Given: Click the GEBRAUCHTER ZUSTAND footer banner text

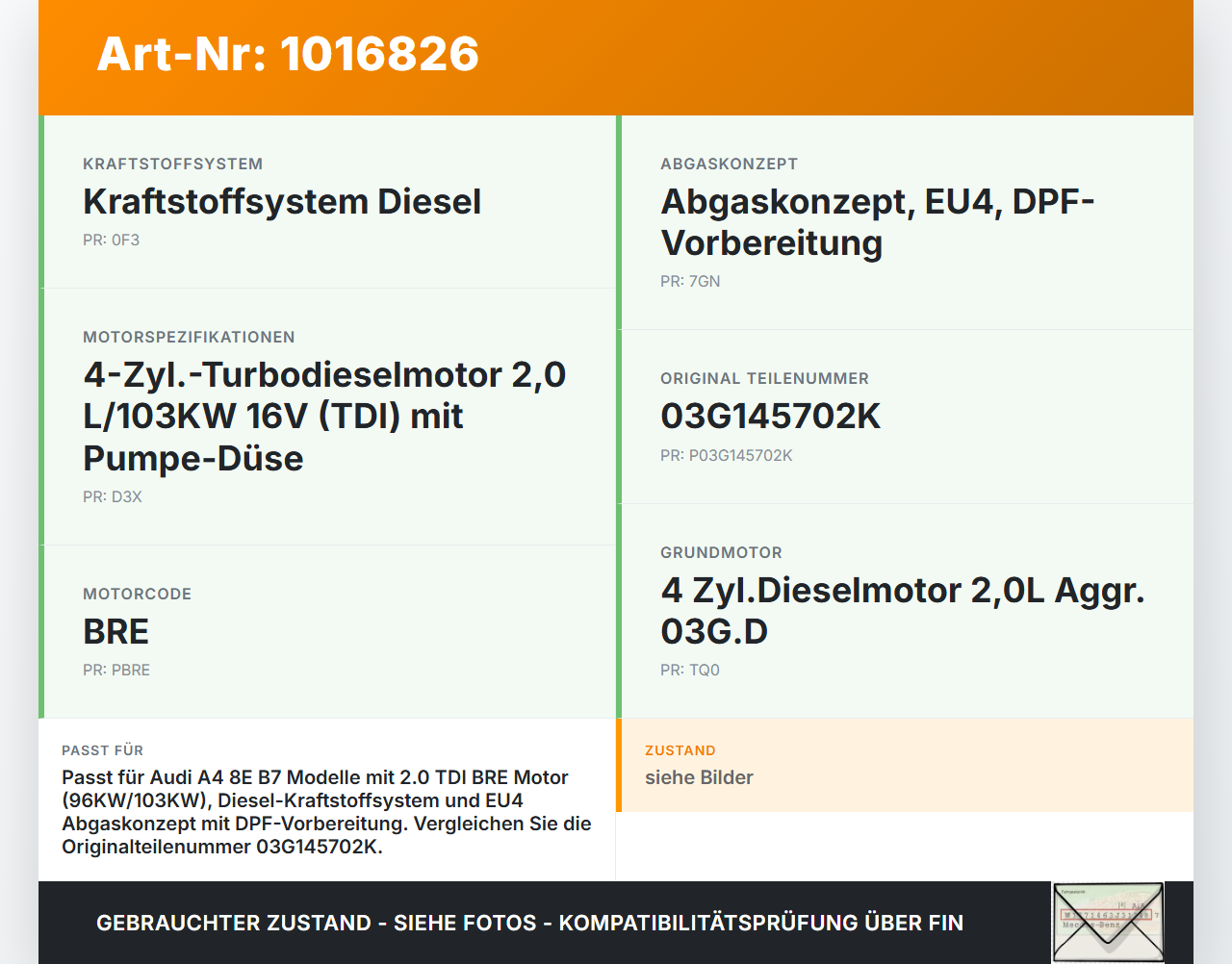Looking at the screenshot, I should [529, 924].
